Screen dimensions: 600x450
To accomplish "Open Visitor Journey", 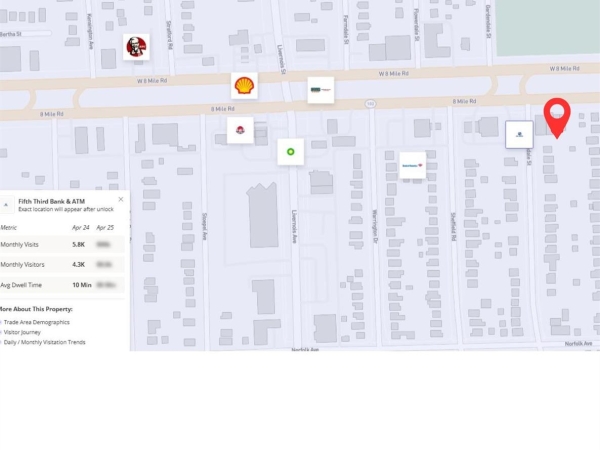I will click(22, 332).
